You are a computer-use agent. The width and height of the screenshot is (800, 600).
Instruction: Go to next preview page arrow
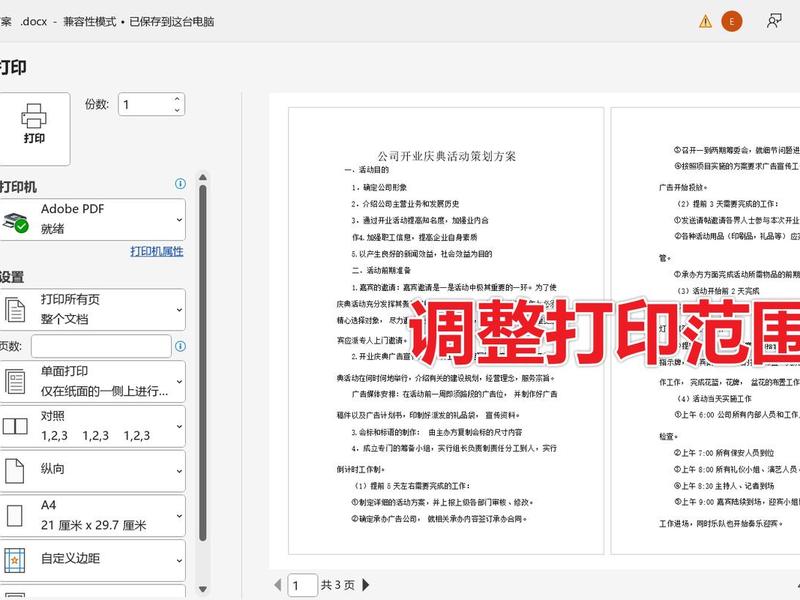pos(365,585)
